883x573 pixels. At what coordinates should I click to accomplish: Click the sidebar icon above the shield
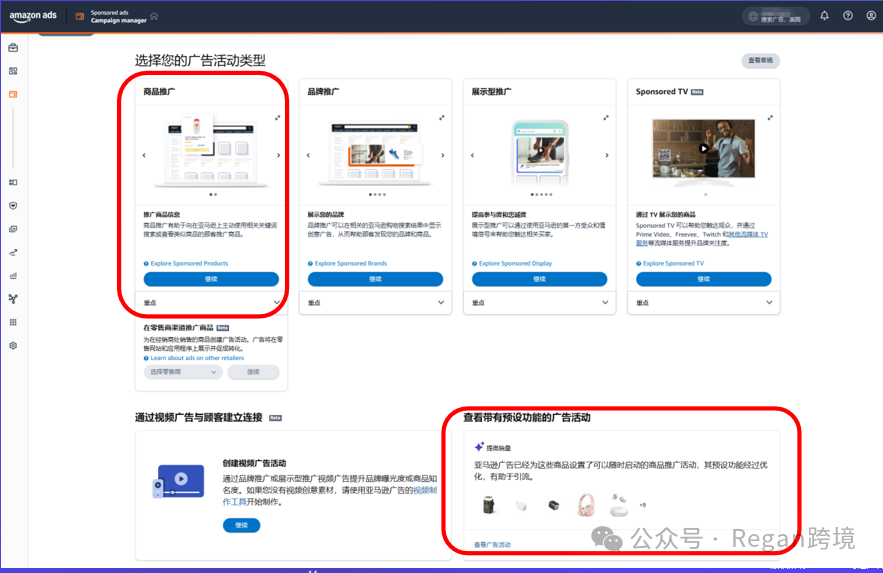click(x=13, y=182)
